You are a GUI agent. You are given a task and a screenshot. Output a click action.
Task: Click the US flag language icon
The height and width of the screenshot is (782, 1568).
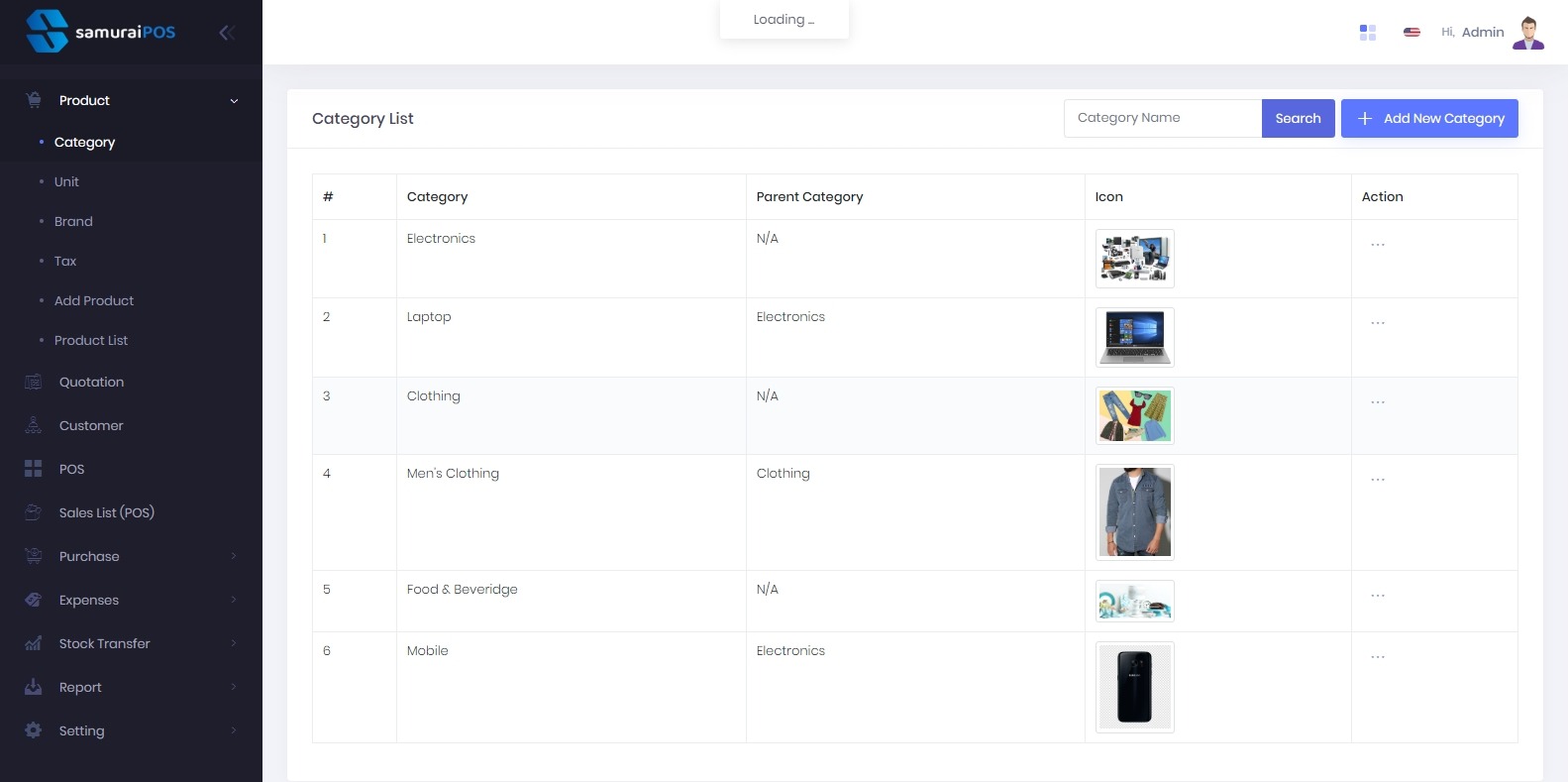tap(1411, 33)
